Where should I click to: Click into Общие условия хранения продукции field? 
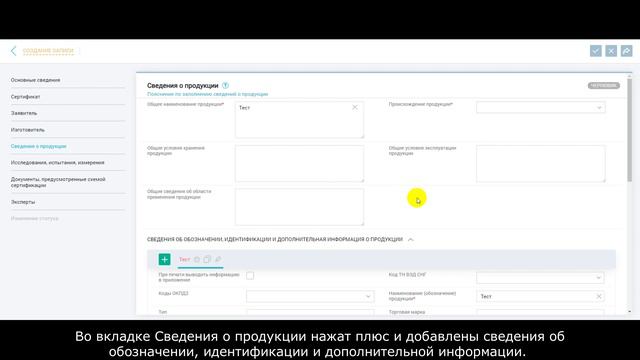click(x=299, y=163)
